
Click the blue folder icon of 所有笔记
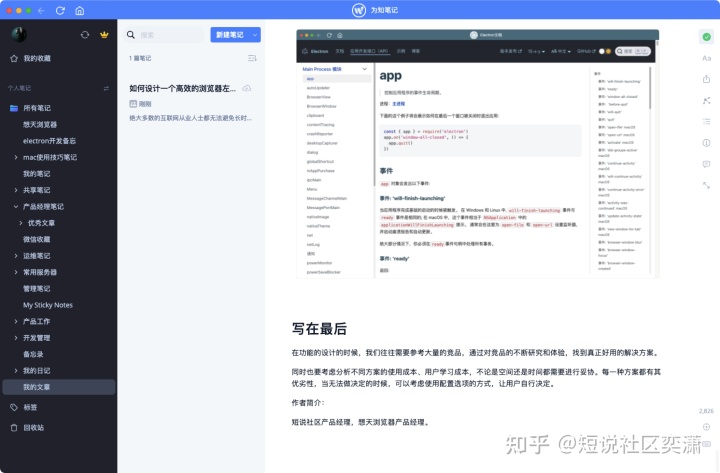click(14, 108)
